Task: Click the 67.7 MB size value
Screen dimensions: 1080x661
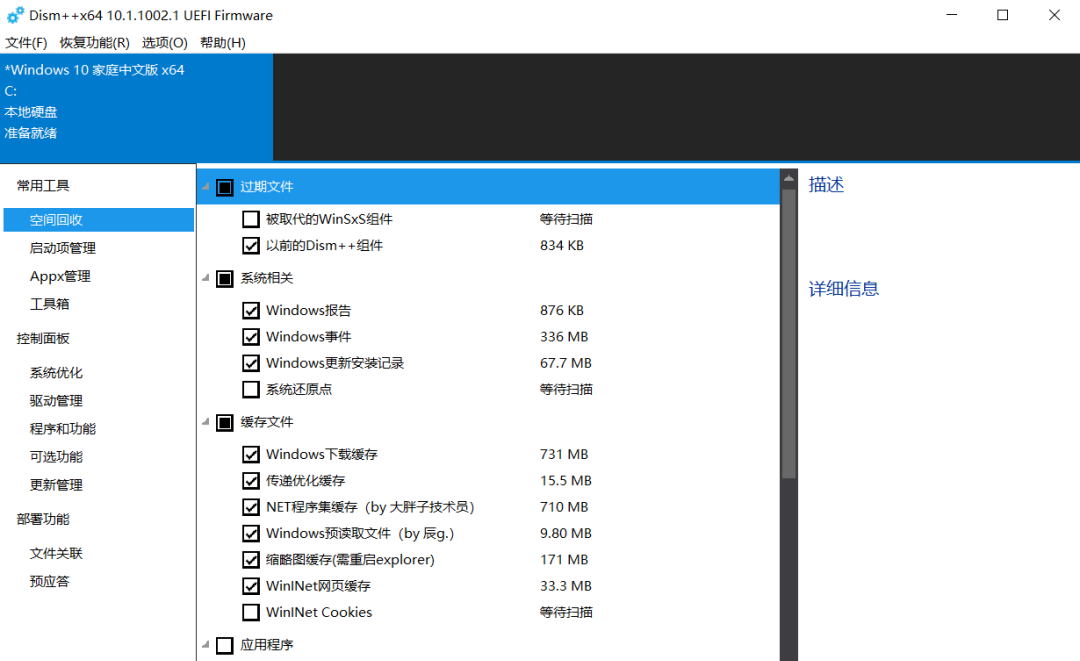Action: click(566, 363)
